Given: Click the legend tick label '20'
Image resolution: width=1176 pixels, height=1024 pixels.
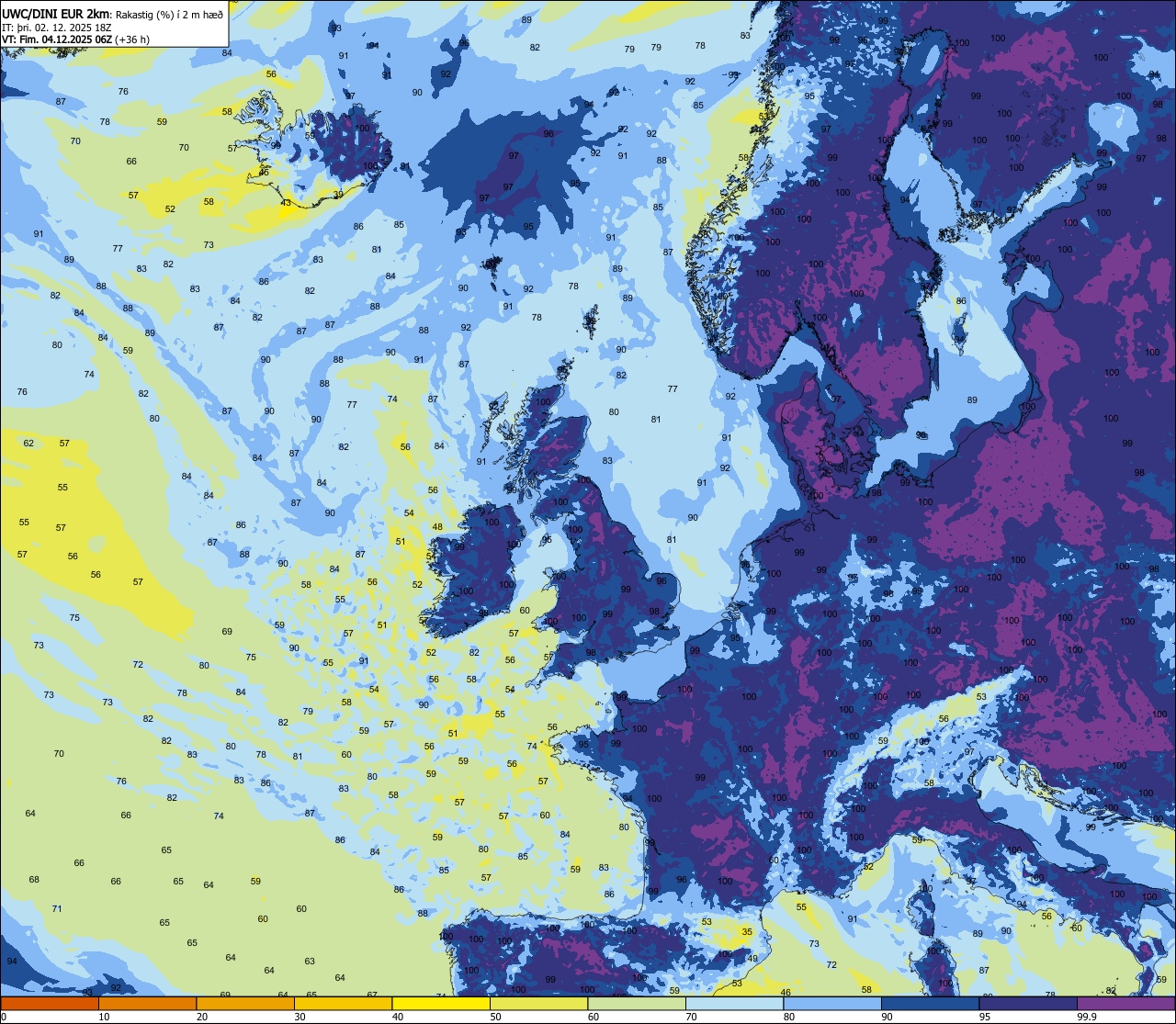Looking at the screenshot, I should [x=202, y=1017].
